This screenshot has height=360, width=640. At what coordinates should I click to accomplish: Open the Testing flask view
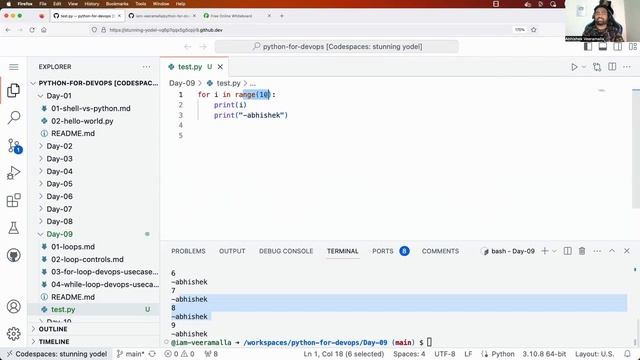(x=13, y=228)
